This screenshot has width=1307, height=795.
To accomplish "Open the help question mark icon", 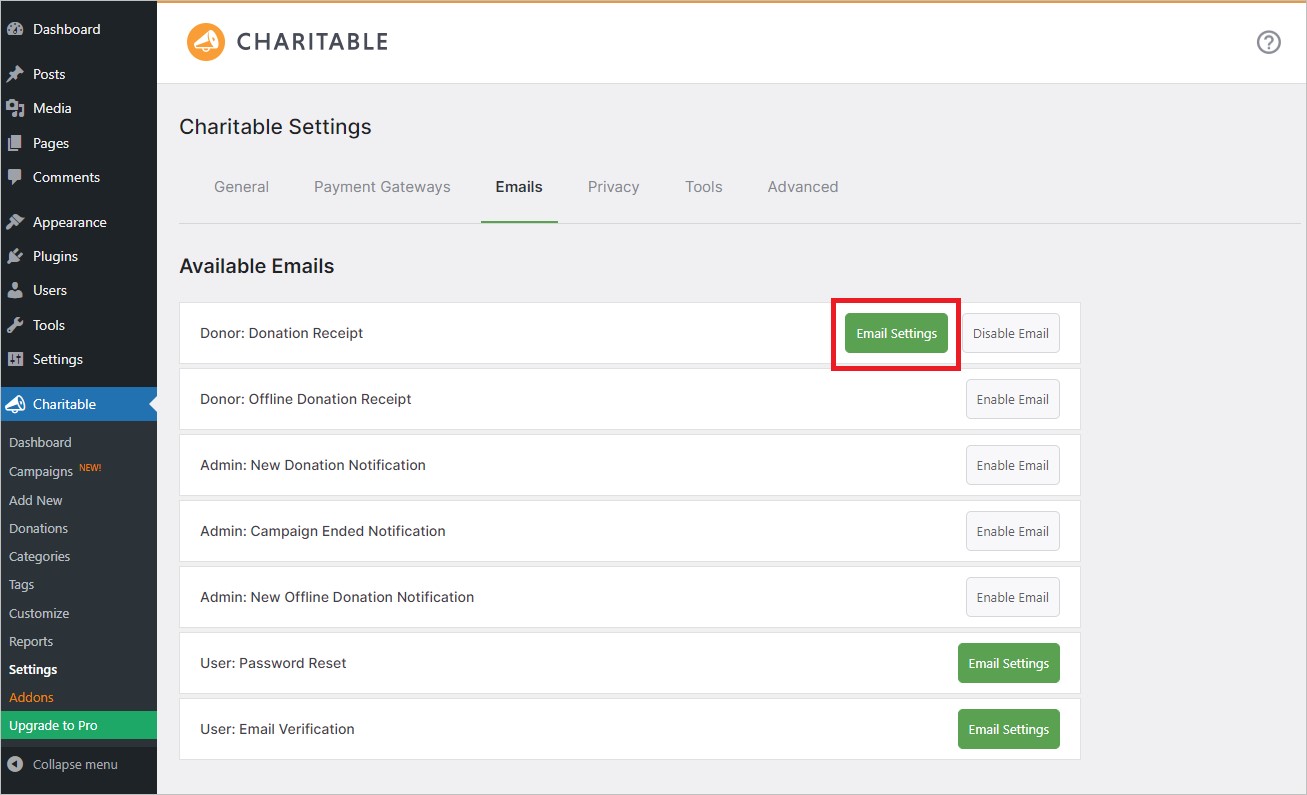I will 1268,42.
